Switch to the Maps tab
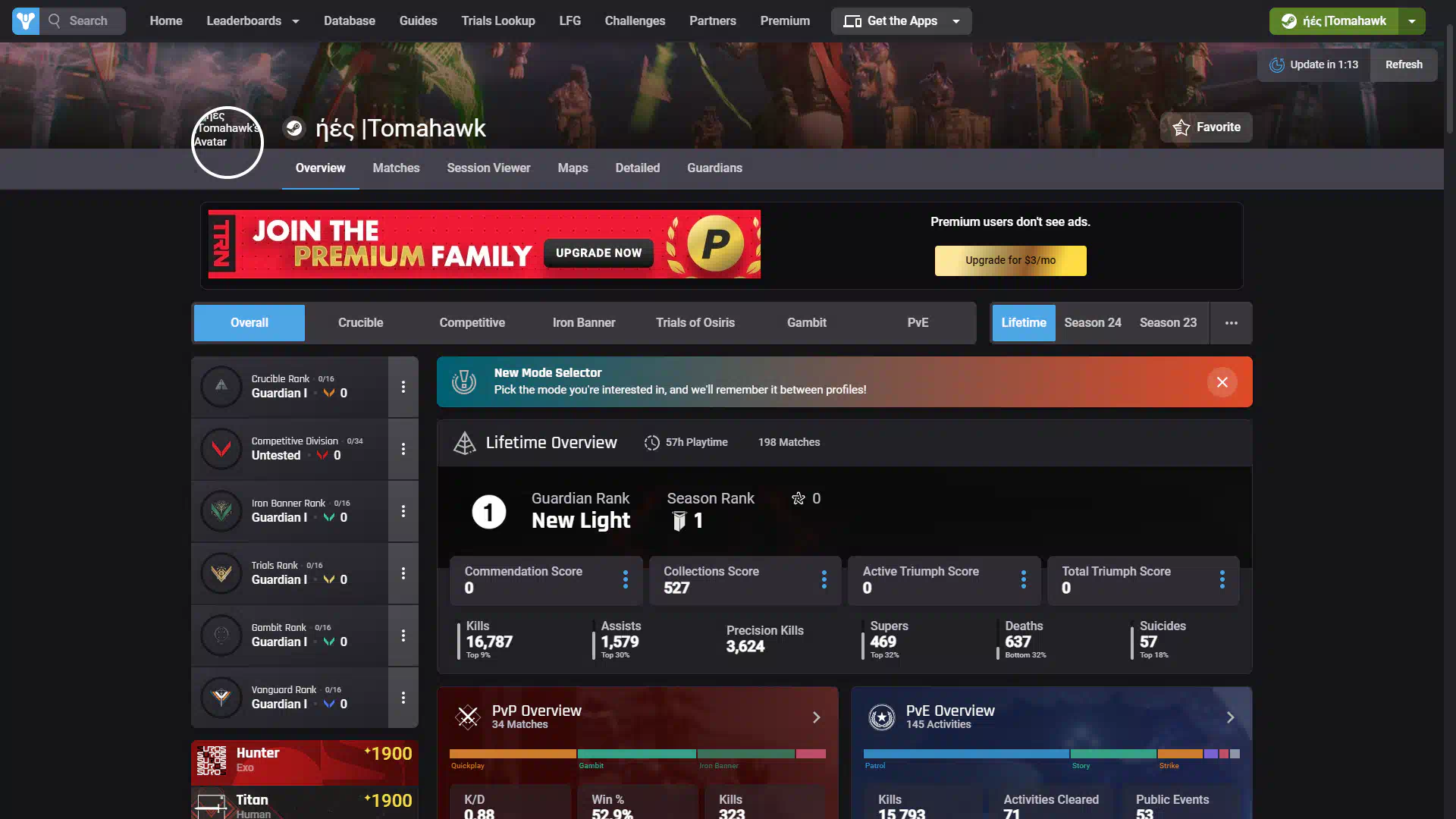1456x819 pixels. [573, 168]
